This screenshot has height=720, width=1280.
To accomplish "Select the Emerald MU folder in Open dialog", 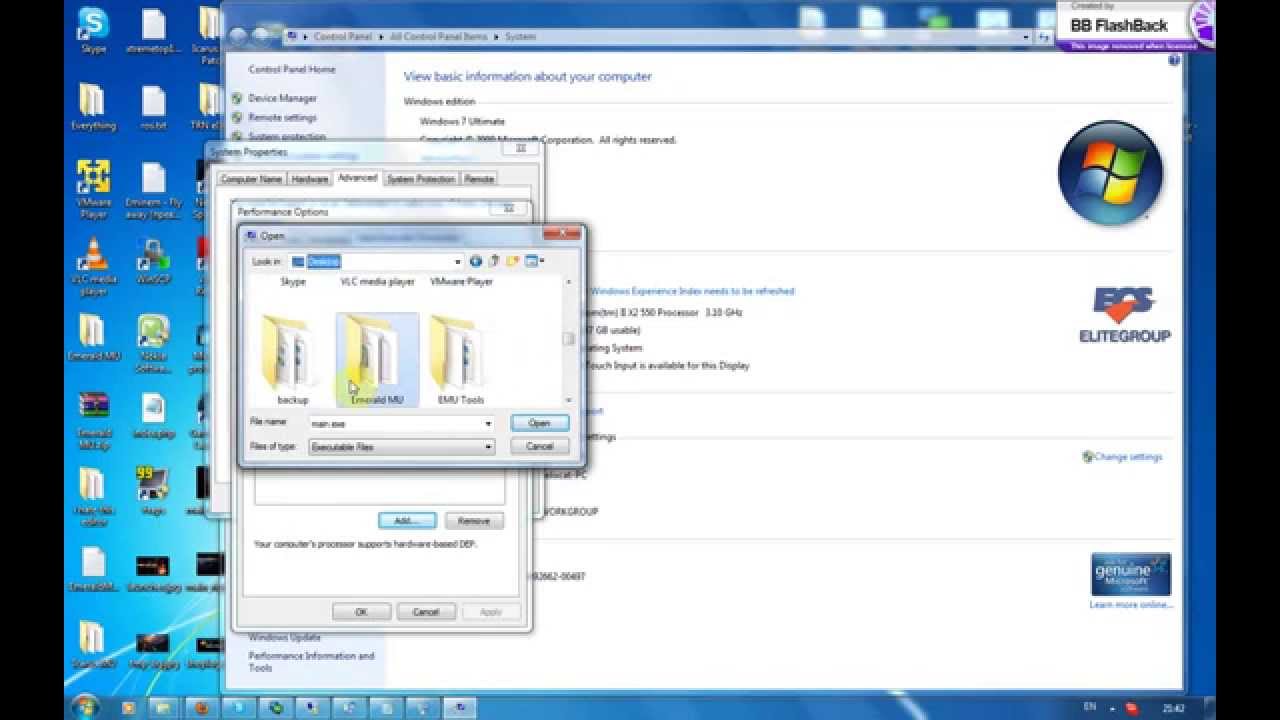I will click(377, 360).
